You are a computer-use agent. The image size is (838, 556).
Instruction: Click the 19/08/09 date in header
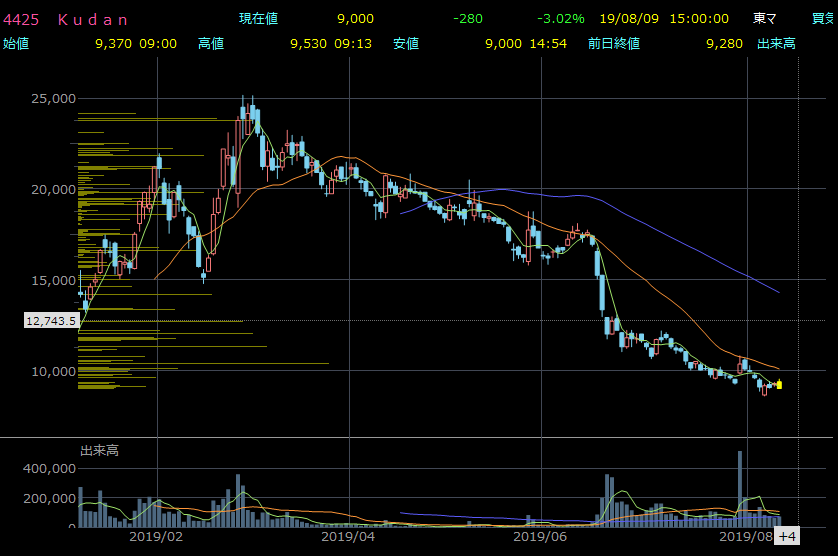click(620, 19)
